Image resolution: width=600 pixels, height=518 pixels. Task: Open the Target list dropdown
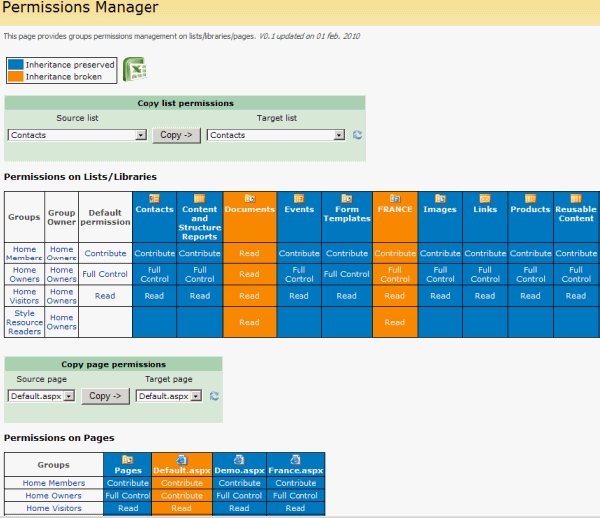pyautogui.click(x=340, y=135)
